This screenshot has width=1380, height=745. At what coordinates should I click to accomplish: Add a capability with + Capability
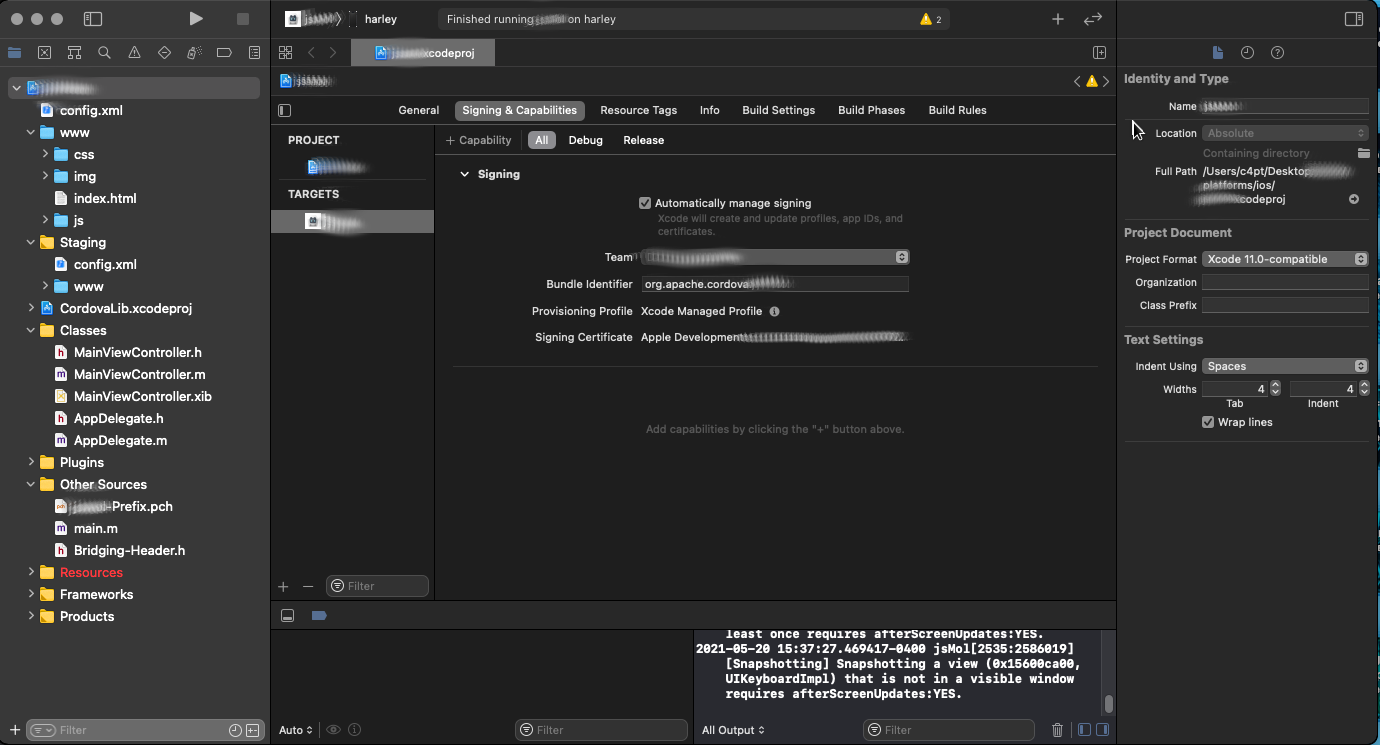click(x=478, y=140)
